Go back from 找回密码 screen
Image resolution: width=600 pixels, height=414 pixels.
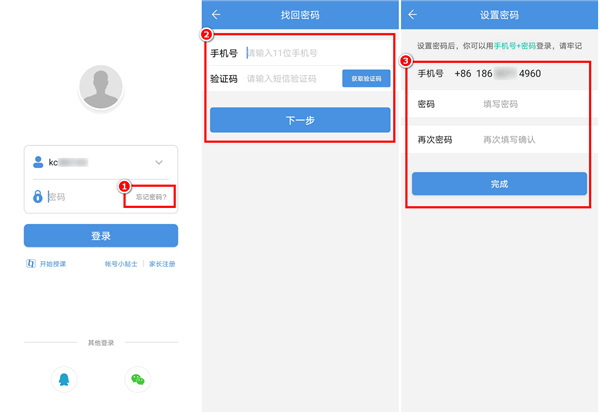[216, 15]
